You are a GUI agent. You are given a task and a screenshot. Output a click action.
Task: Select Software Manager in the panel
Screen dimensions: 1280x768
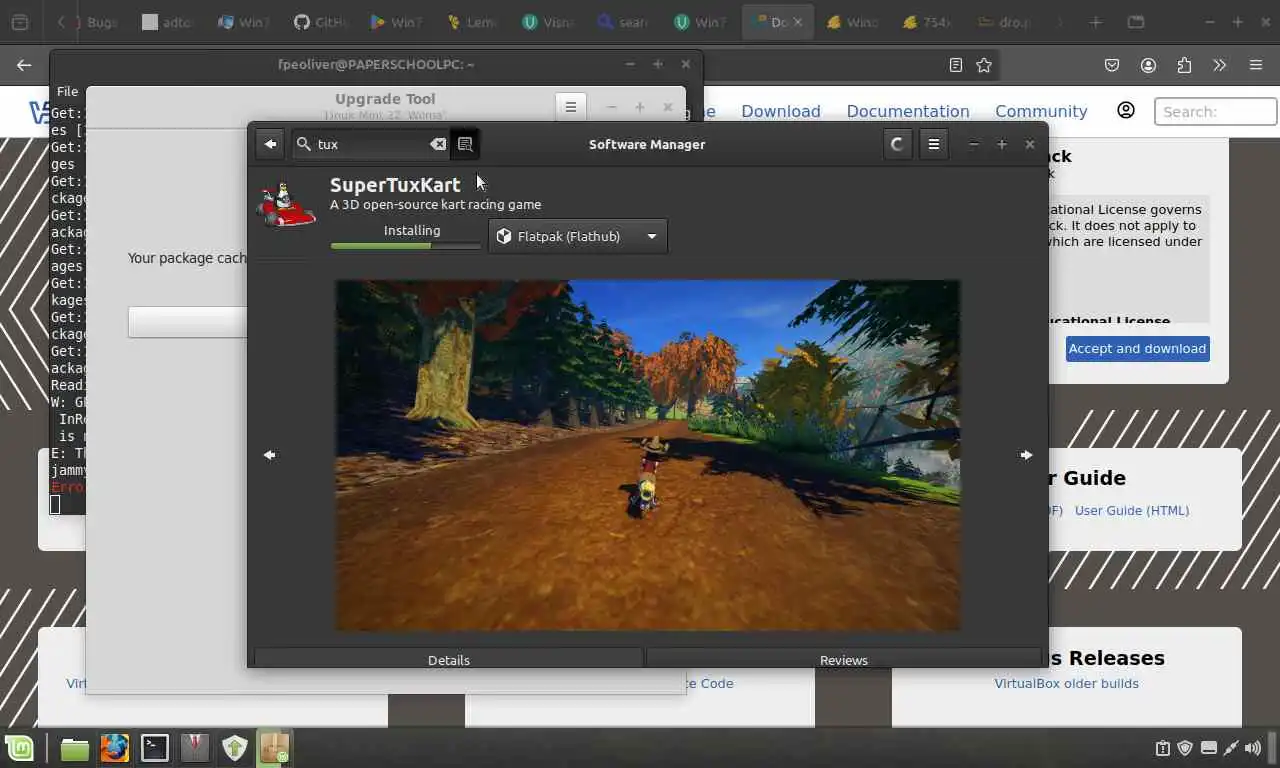click(x=274, y=748)
